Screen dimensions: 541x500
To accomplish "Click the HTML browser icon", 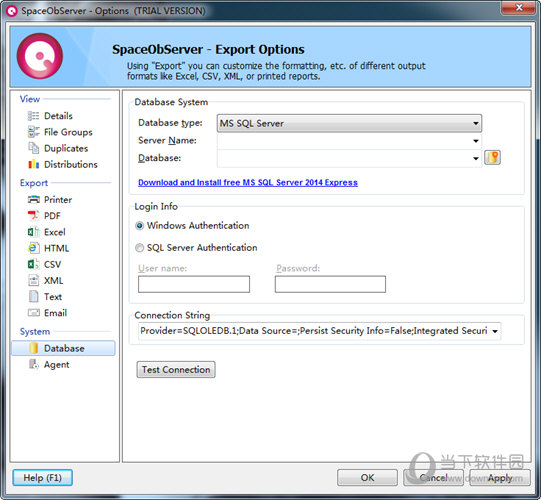I will point(33,248).
